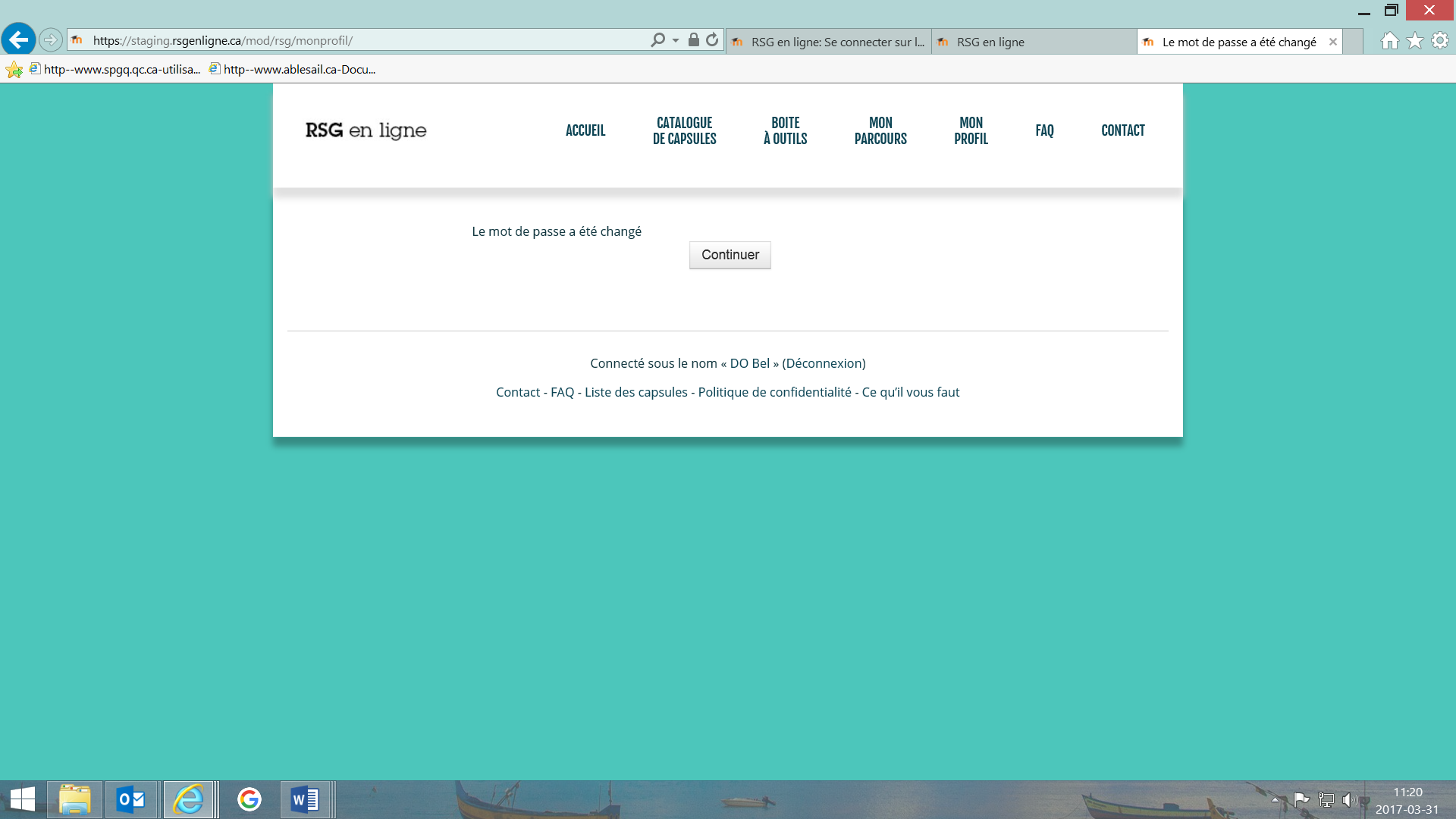Click the security lock icon in address bar
The height and width of the screenshot is (819, 1456).
(x=693, y=40)
